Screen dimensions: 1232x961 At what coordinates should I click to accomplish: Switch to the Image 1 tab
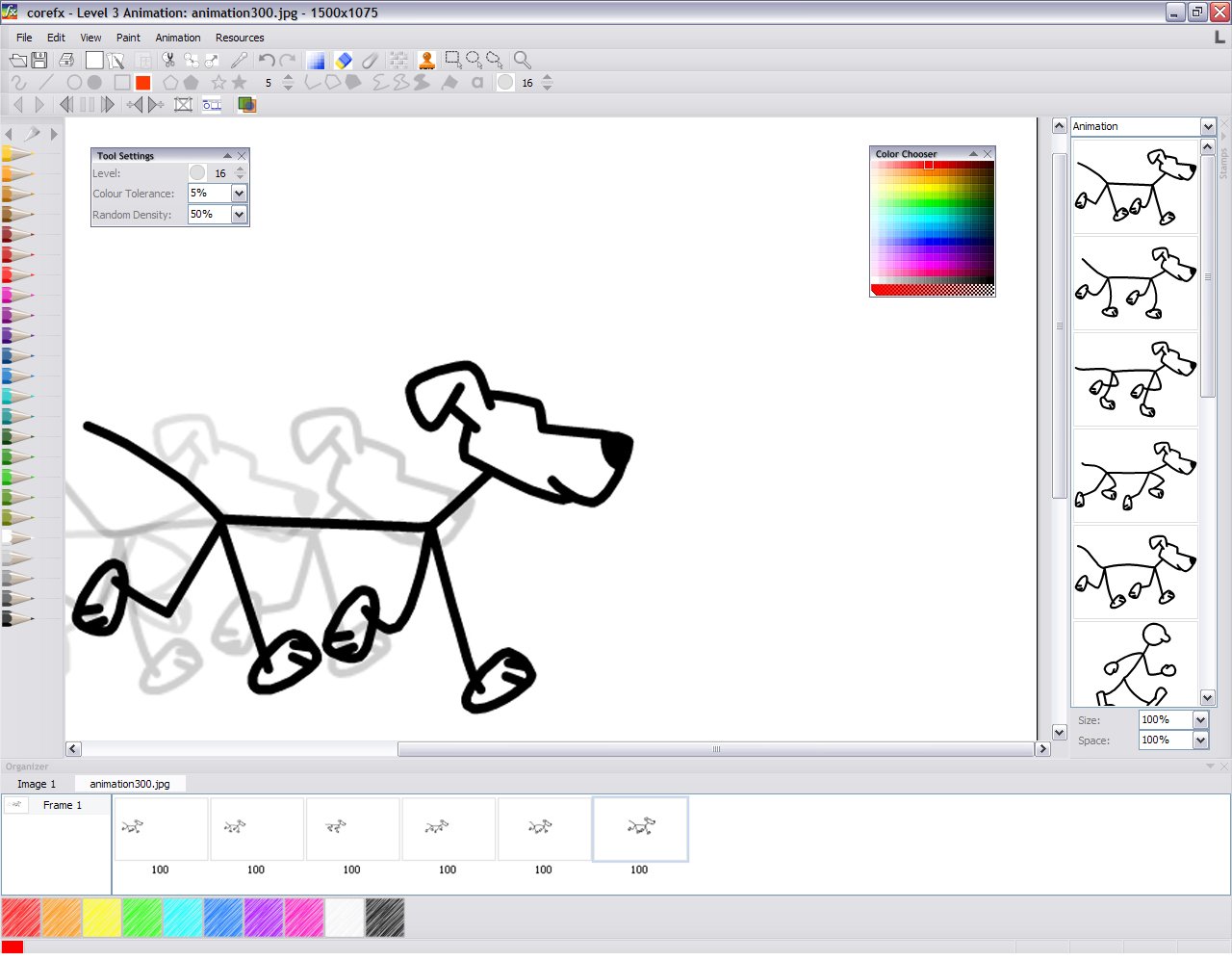pyautogui.click(x=36, y=784)
